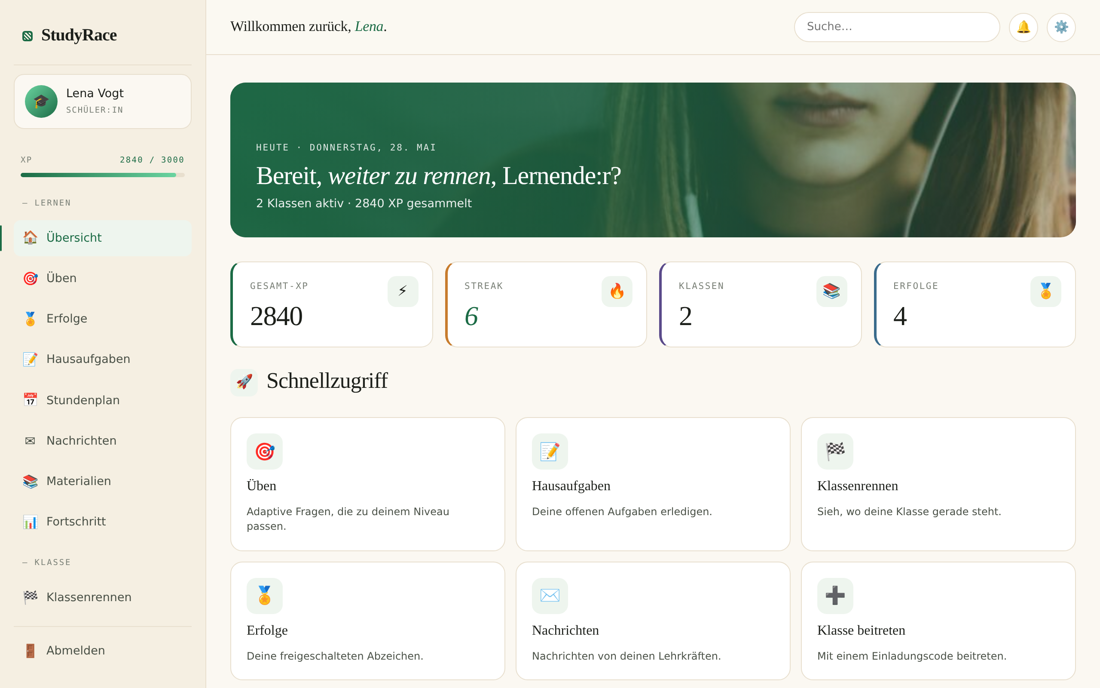Click the date text Donnerstag, 28. Mai
The image size is (1100, 688).
(373, 148)
